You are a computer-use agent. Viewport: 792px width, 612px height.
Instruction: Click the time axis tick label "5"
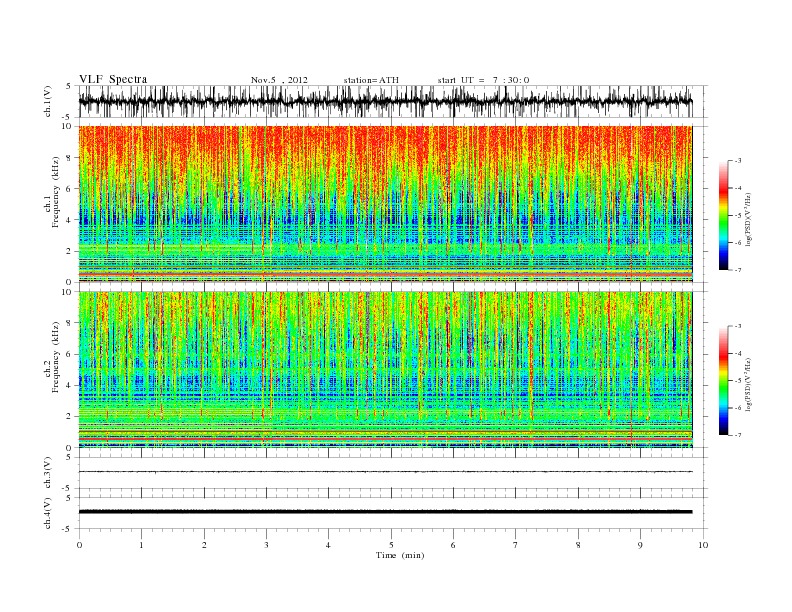point(391,545)
